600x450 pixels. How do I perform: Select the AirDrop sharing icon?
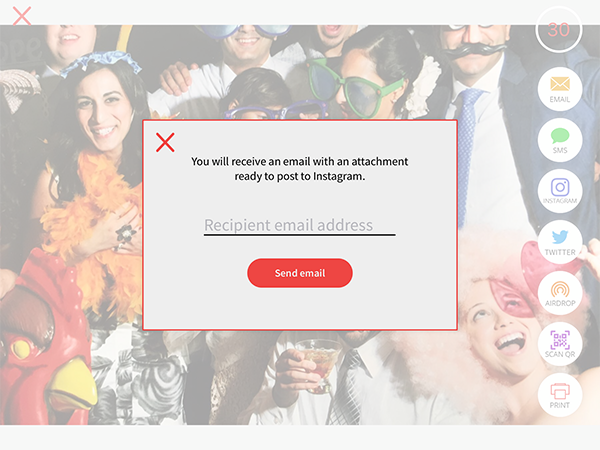[x=560, y=293]
